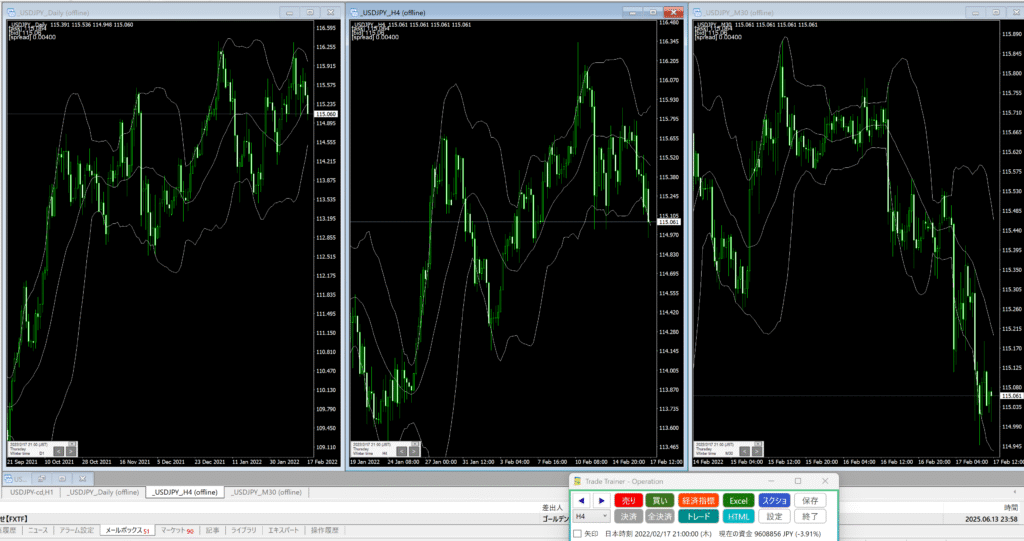Maximize the _USDJPY_Daily chart window
Viewport: 1024px width, 541px height.
310,12
